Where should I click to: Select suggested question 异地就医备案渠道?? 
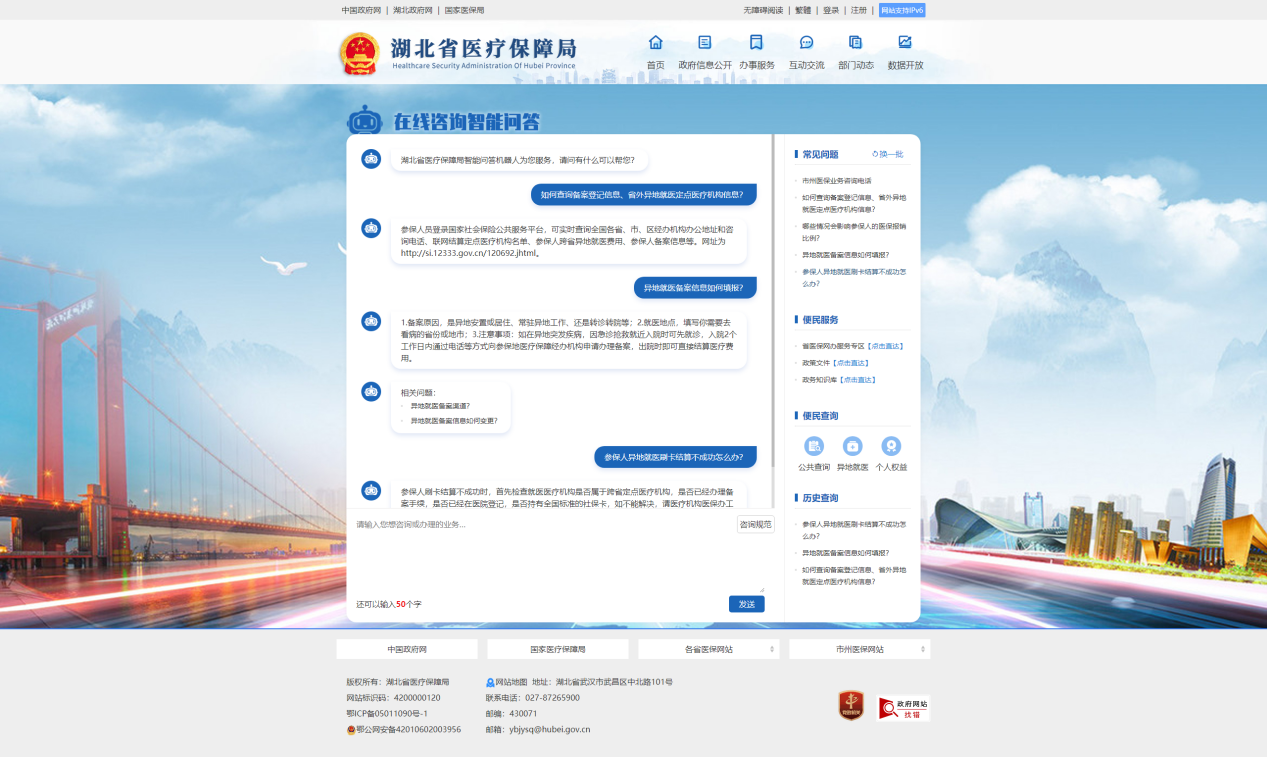(x=440, y=406)
